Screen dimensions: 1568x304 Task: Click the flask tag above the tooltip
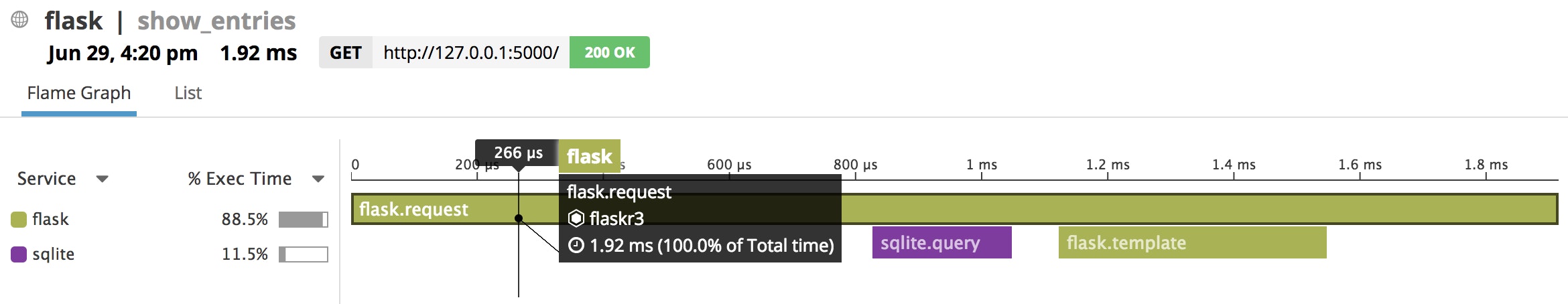coord(590,156)
